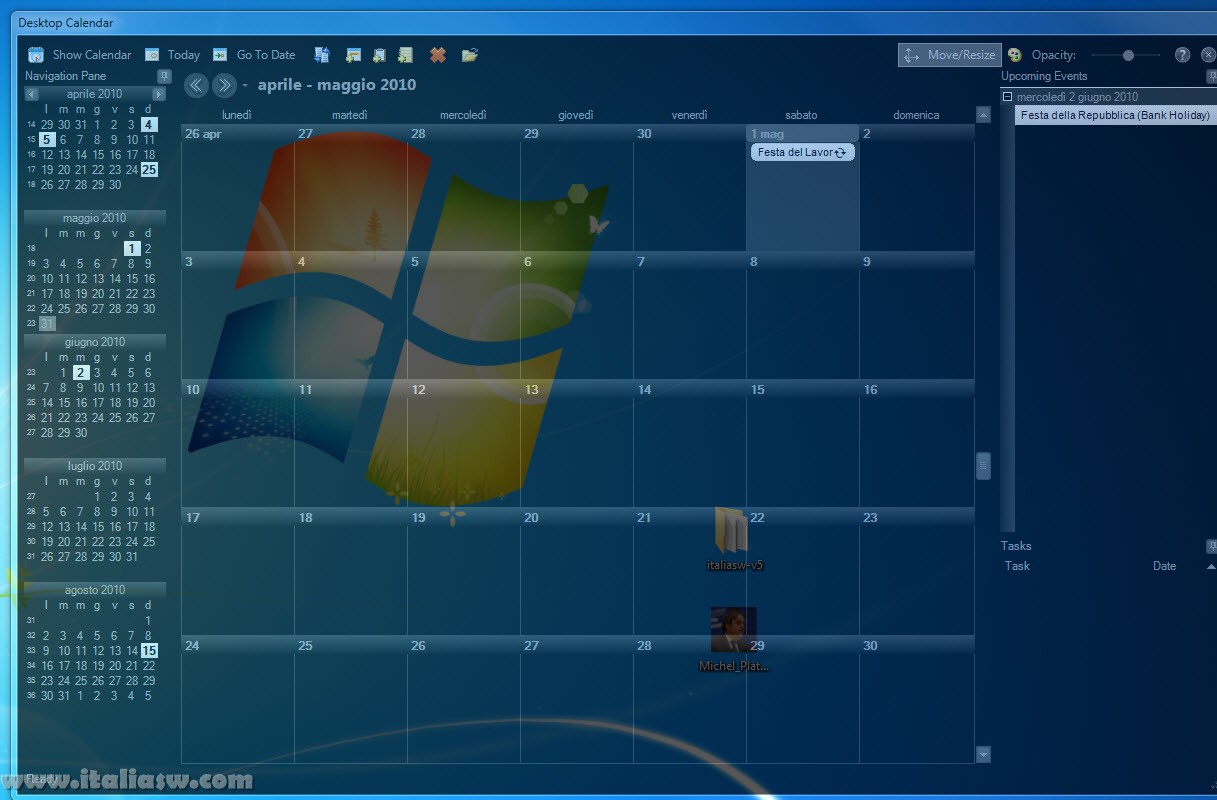Select highlighted 25 in aprile mini calendar
Viewport: 1217px width, 800px height.
point(149,170)
